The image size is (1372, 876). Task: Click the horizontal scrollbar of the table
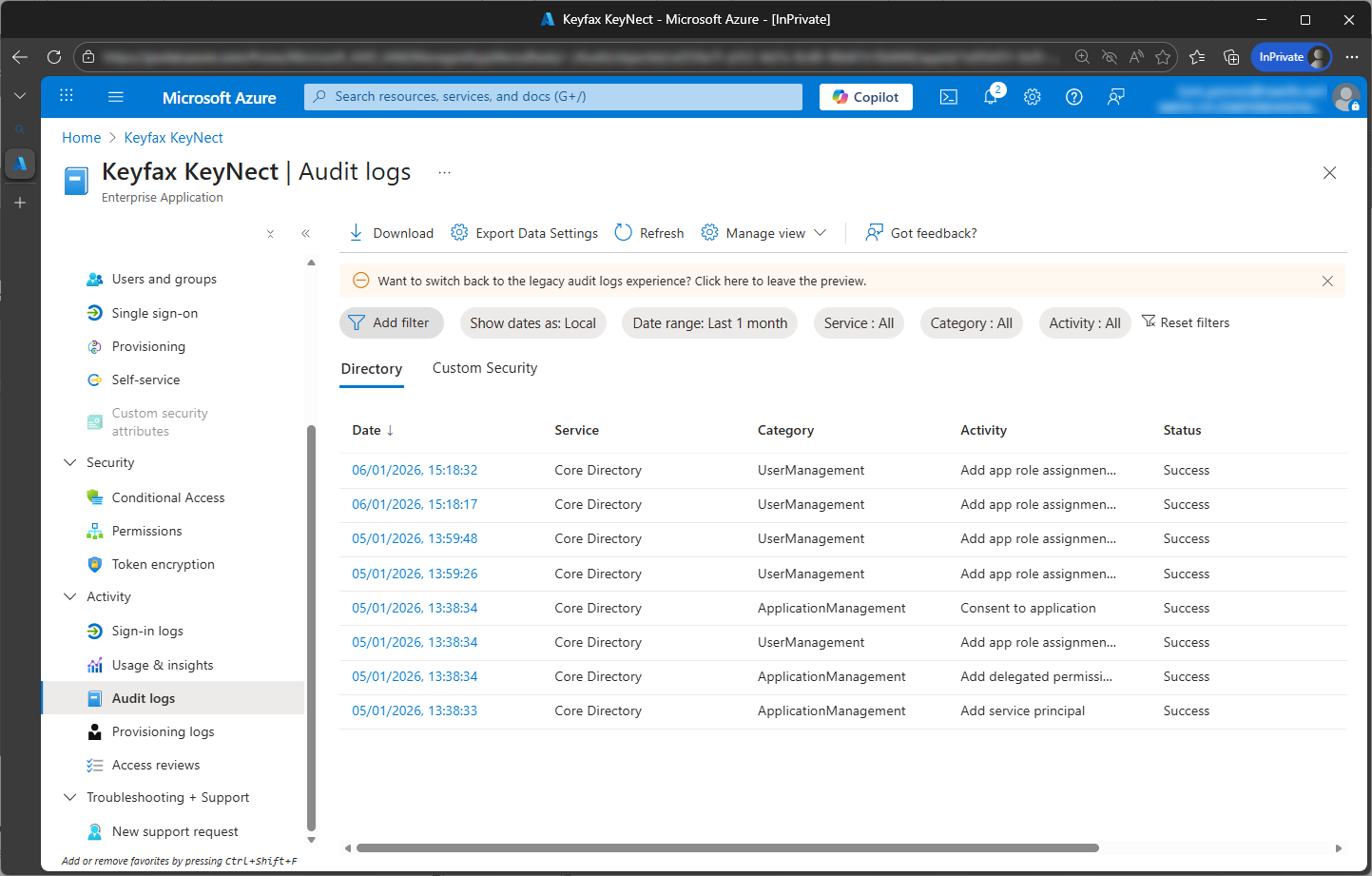click(x=727, y=847)
